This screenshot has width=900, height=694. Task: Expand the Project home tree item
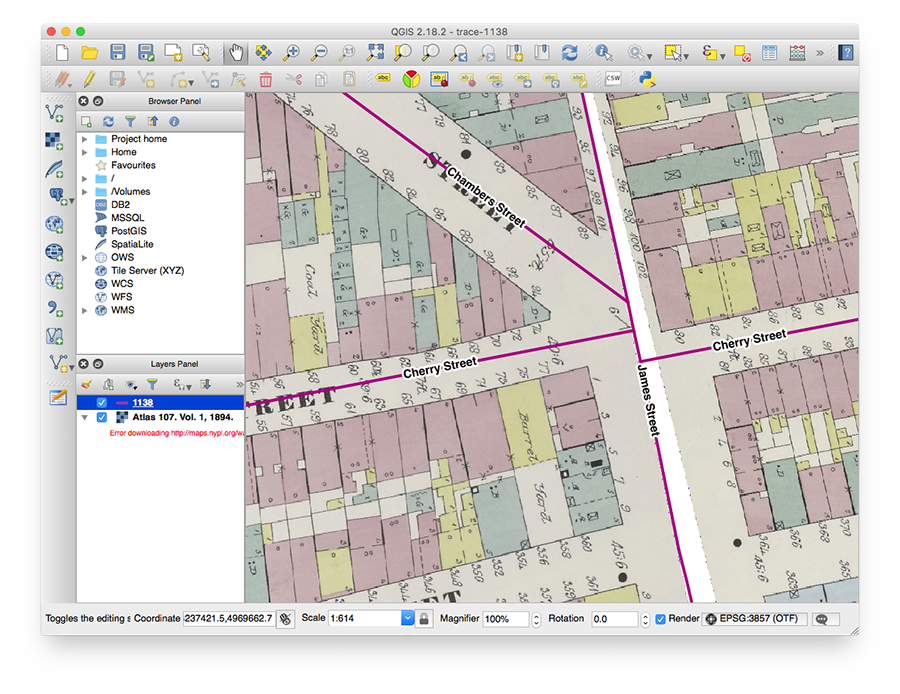point(84,139)
